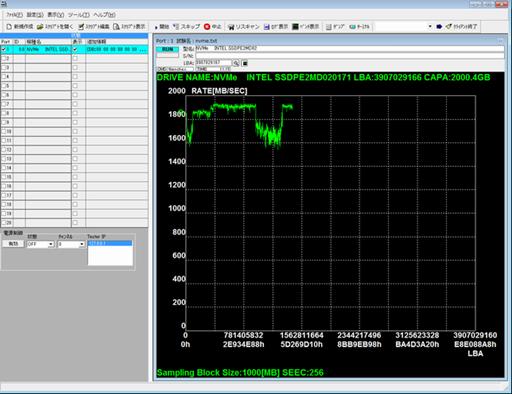The width and height of the screenshot is (512, 394).
Task: Check the Port 2 checkbox
Action: pos(4,58)
